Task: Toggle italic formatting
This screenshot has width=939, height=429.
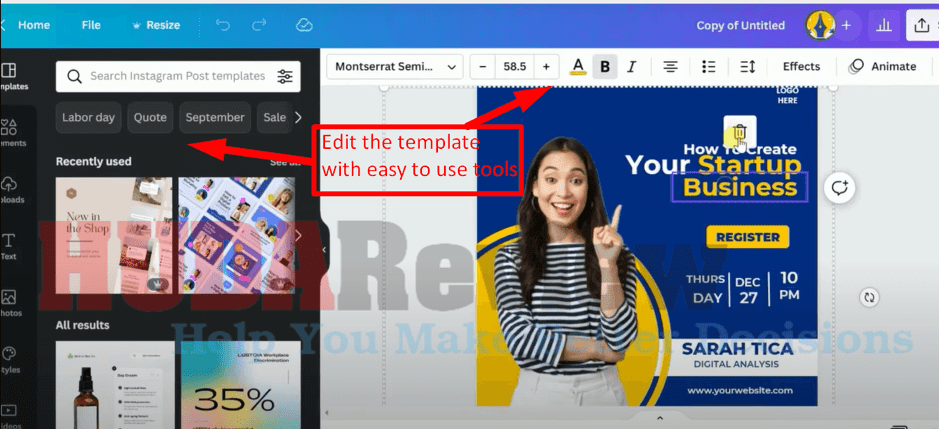Action: tap(631, 67)
